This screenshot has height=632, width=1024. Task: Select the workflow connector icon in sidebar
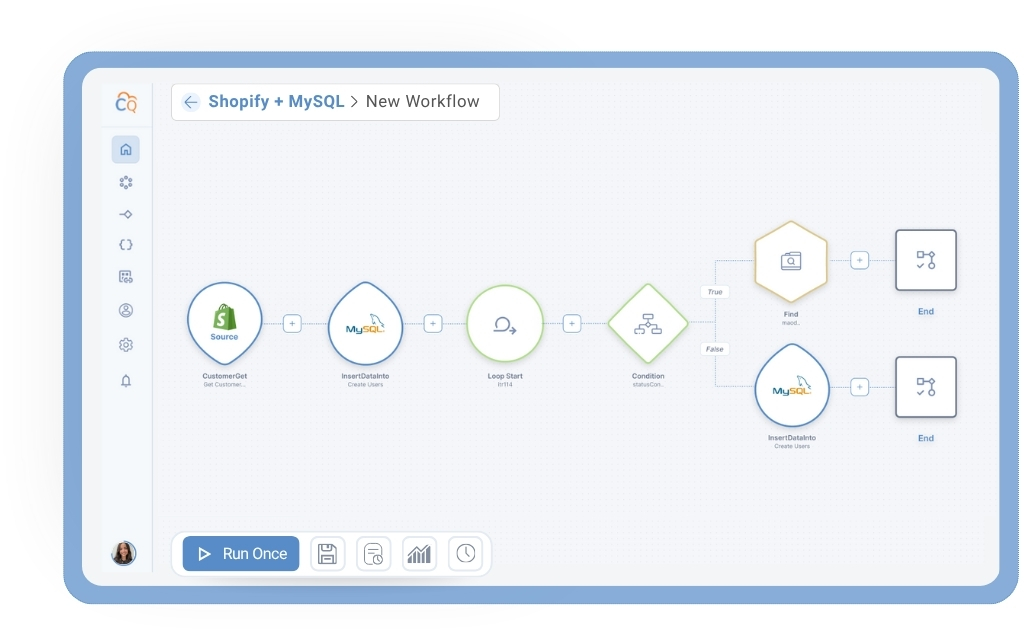pyautogui.click(x=126, y=214)
